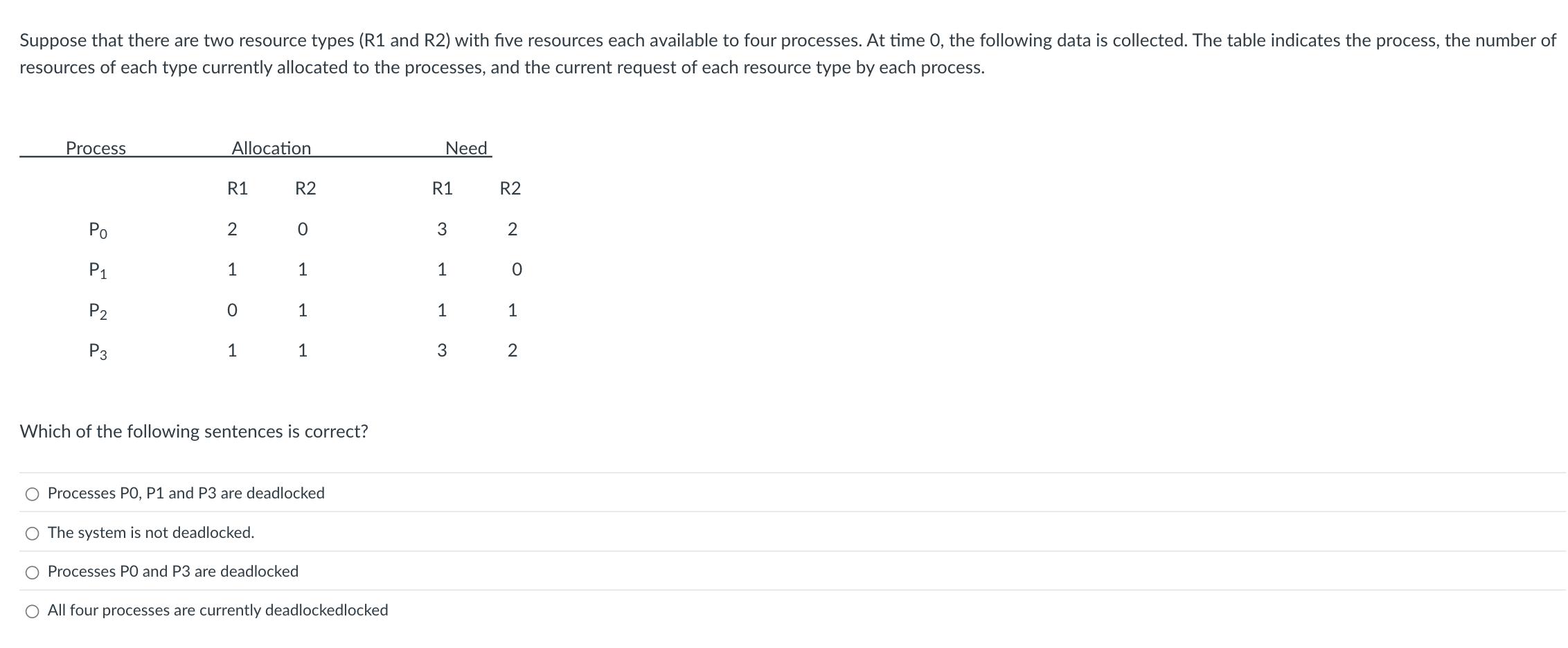The image size is (1568, 648).
Task: Click the P1 row label in the table
Action: [97, 271]
